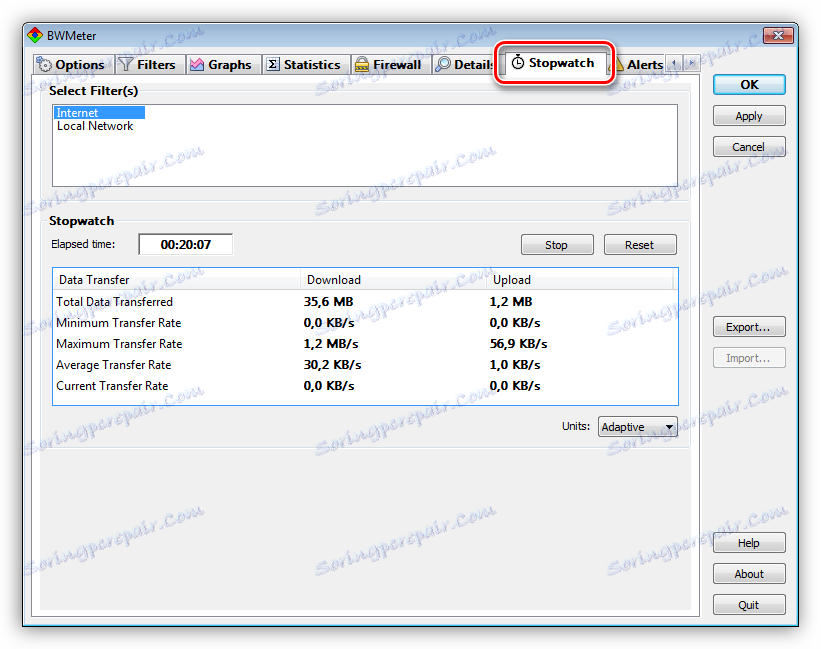Click the Alerts tab warning icon
This screenshot has height=649, width=821.
click(x=618, y=64)
